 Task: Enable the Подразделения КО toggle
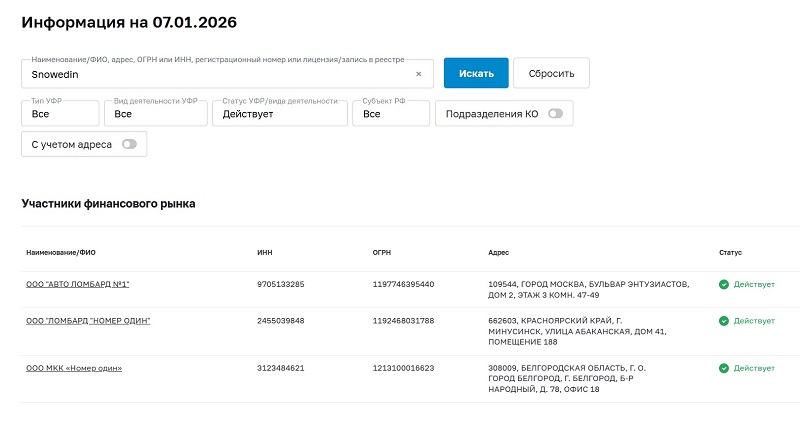pyautogui.click(x=554, y=114)
